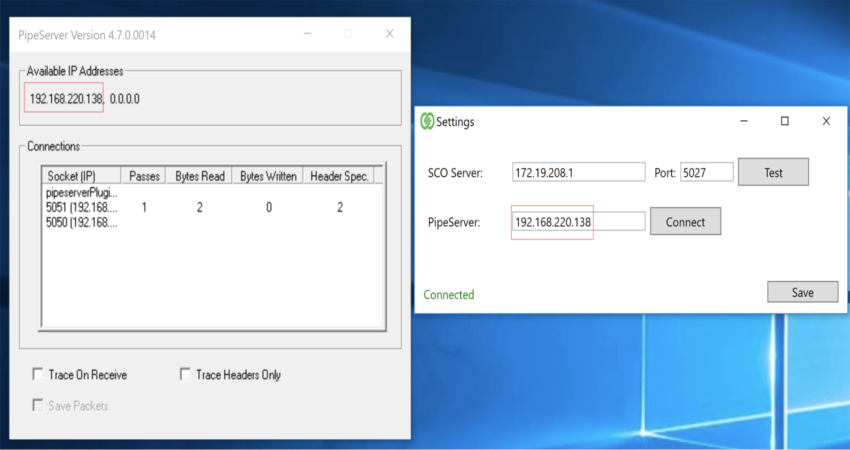Viewport: 850px width, 450px height.
Task: Save the settings with Save button
Action: [802, 292]
